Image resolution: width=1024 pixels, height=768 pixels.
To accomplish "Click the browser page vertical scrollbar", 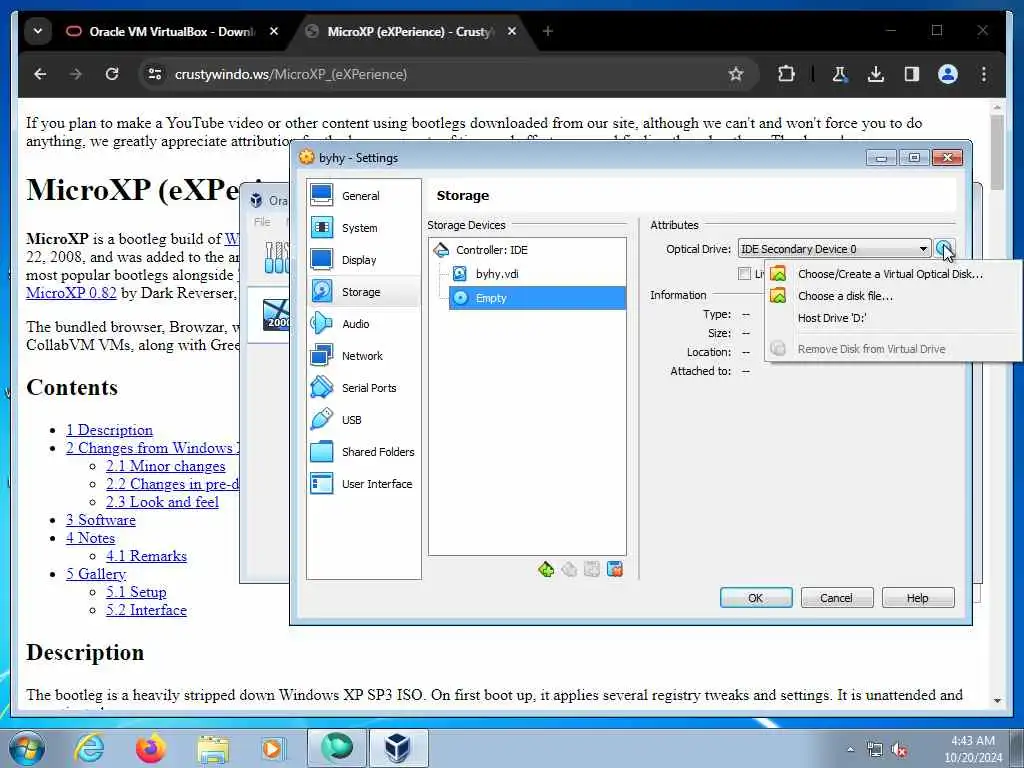I will pos(997,152).
